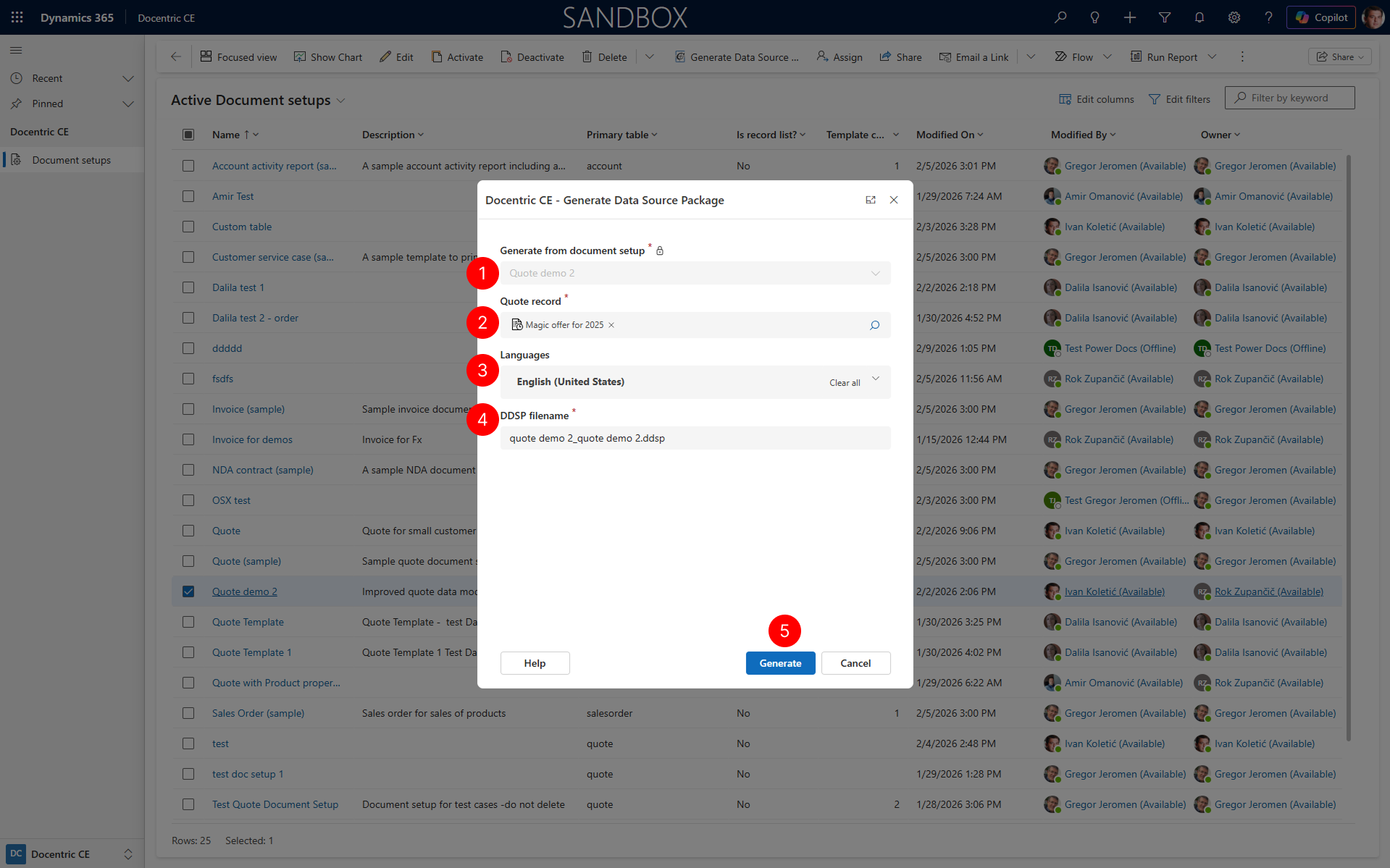Viewport: 1390px width, 868px height.
Task: Remove Magic offer for 2025 selection
Action: (611, 325)
